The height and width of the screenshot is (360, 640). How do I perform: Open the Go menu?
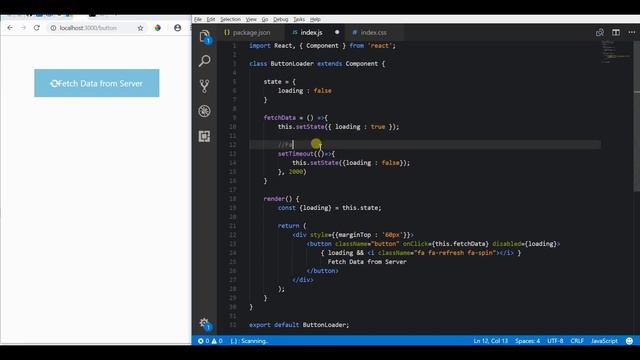265,19
